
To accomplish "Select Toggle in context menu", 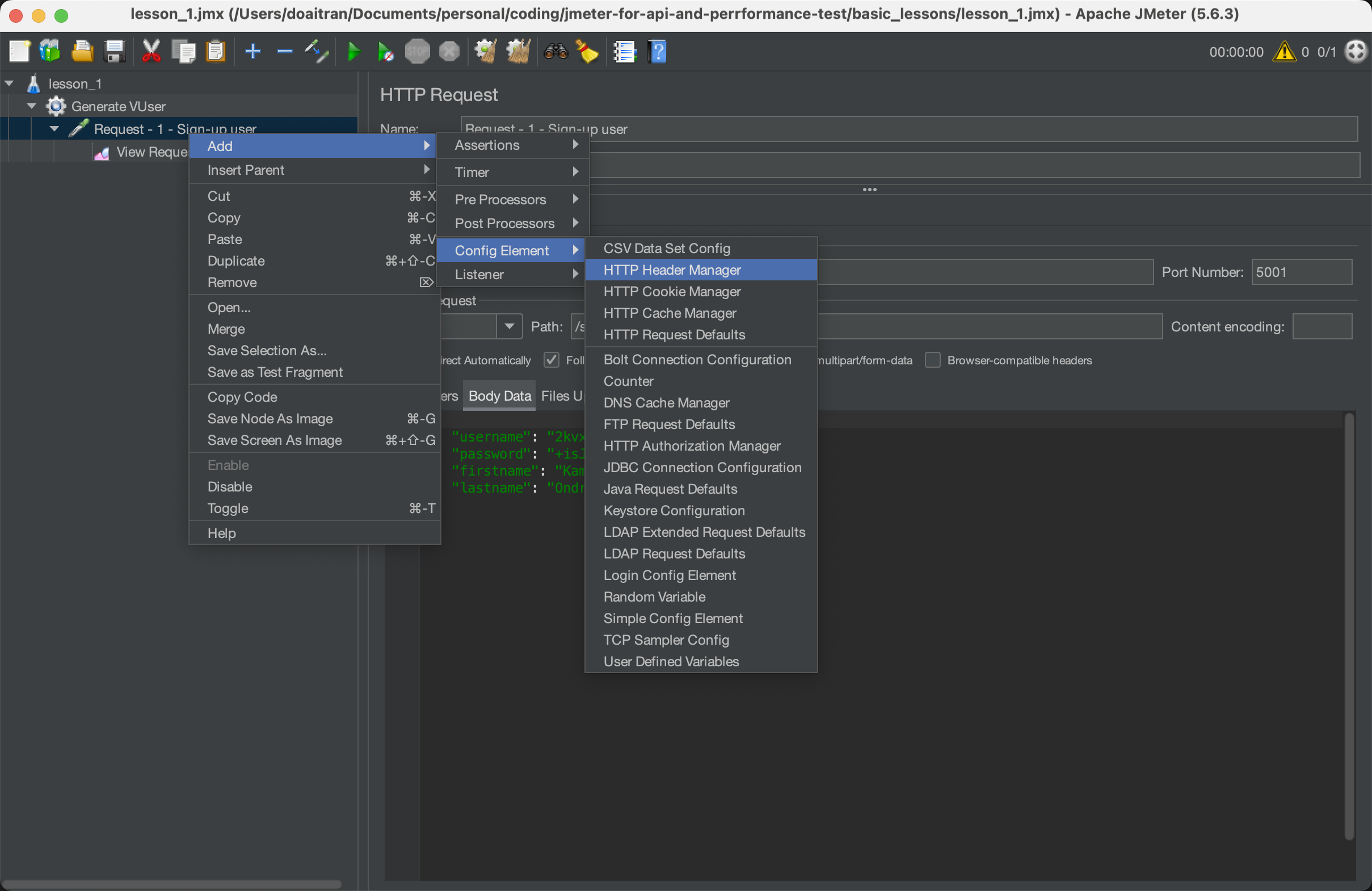I will click(315, 508).
